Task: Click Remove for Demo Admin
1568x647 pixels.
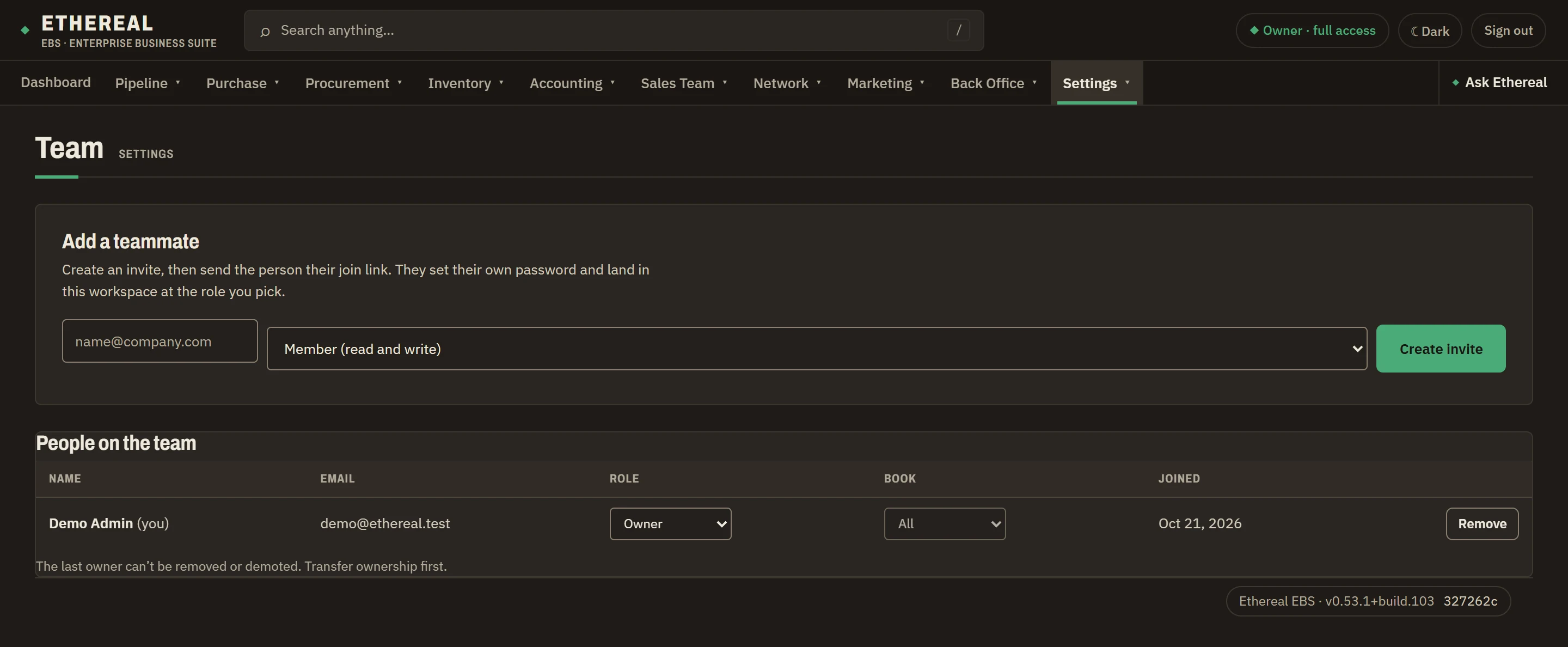Action: click(1481, 523)
